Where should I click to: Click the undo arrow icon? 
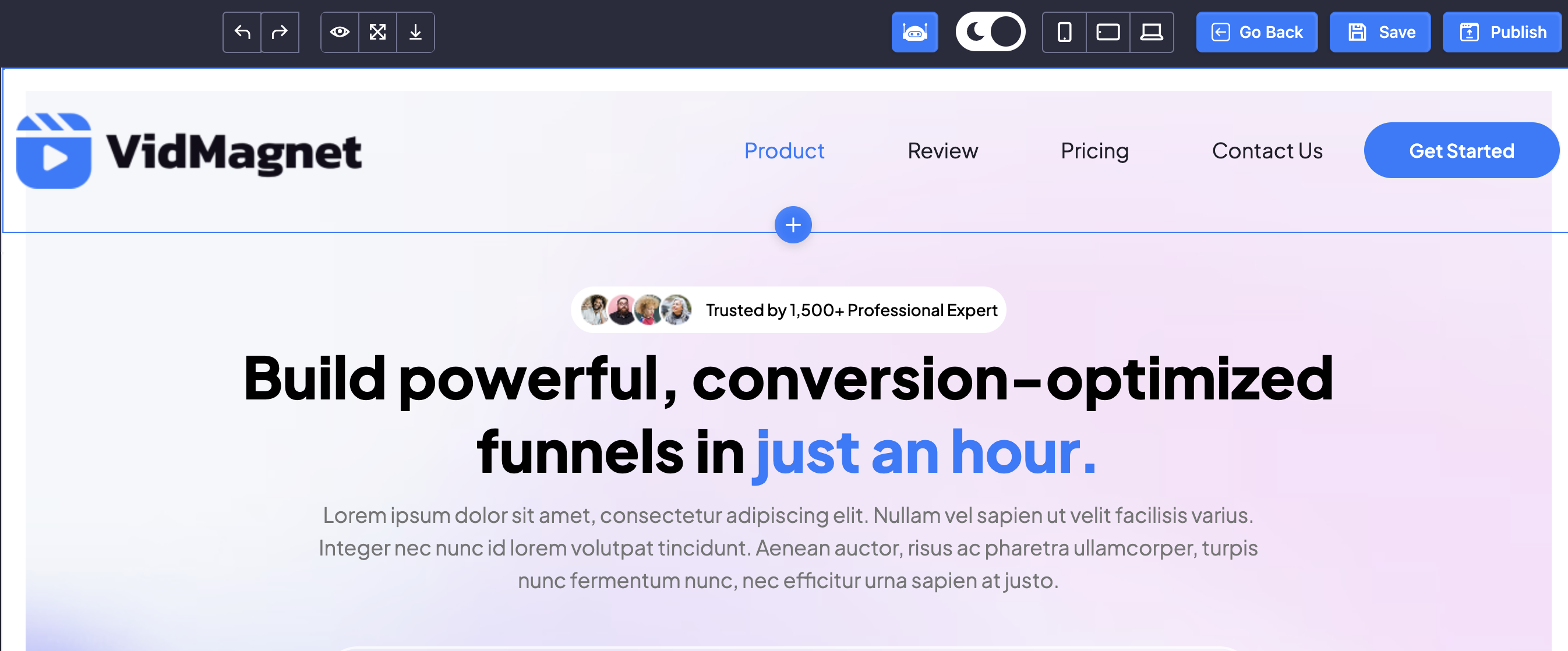(242, 32)
